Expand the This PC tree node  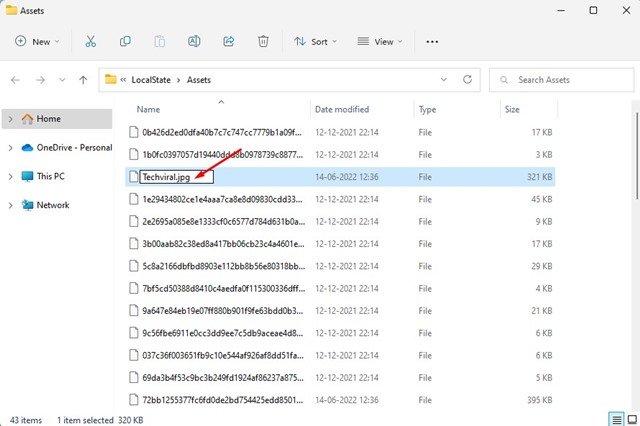click(11, 176)
